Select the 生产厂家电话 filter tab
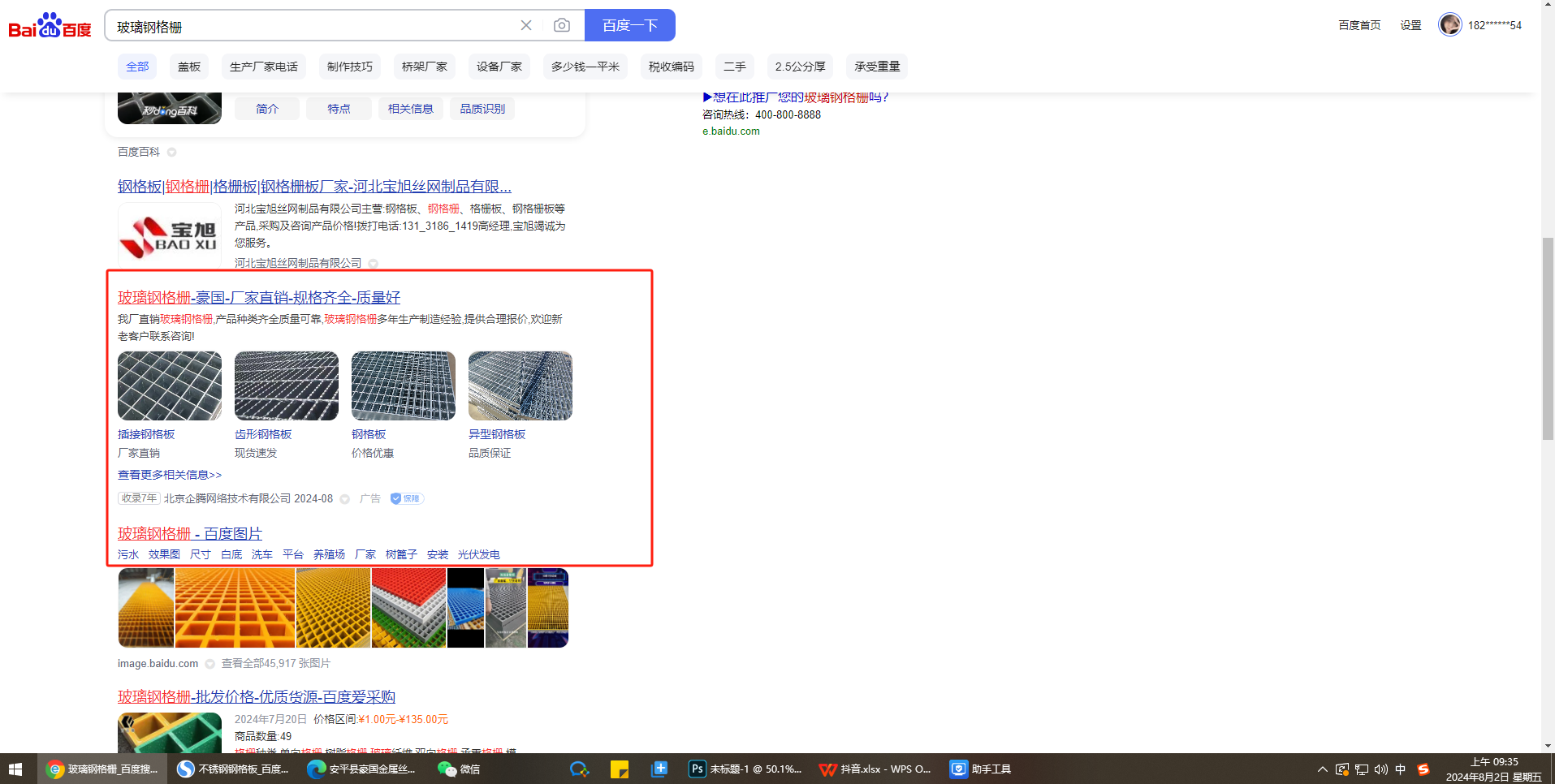The image size is (1555, 784). [x=264, y=67]
